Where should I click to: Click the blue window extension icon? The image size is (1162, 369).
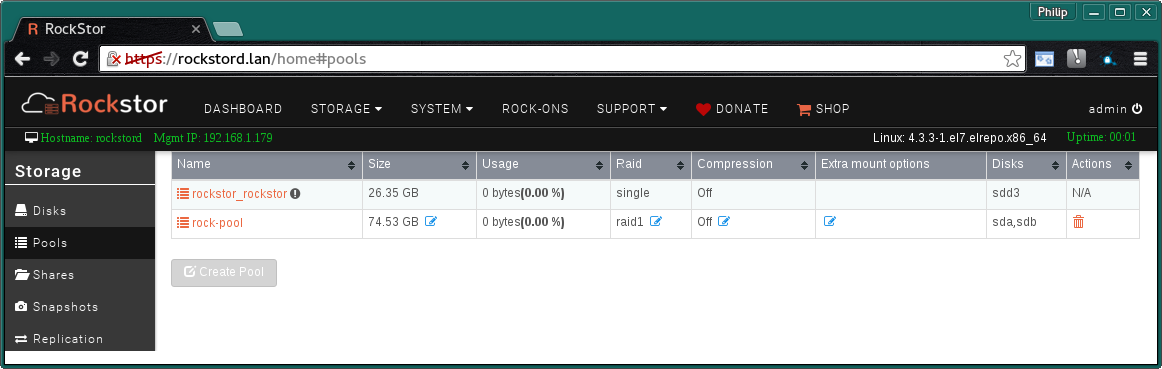pos(1045,59)
